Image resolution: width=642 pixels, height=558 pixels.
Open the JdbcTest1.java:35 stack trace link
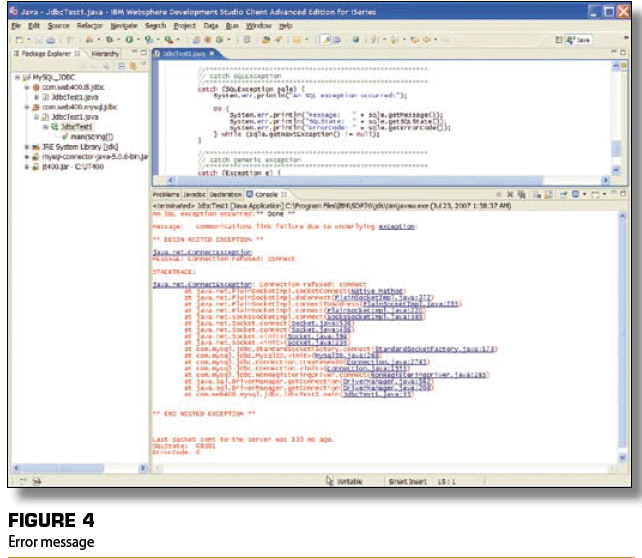377,394
